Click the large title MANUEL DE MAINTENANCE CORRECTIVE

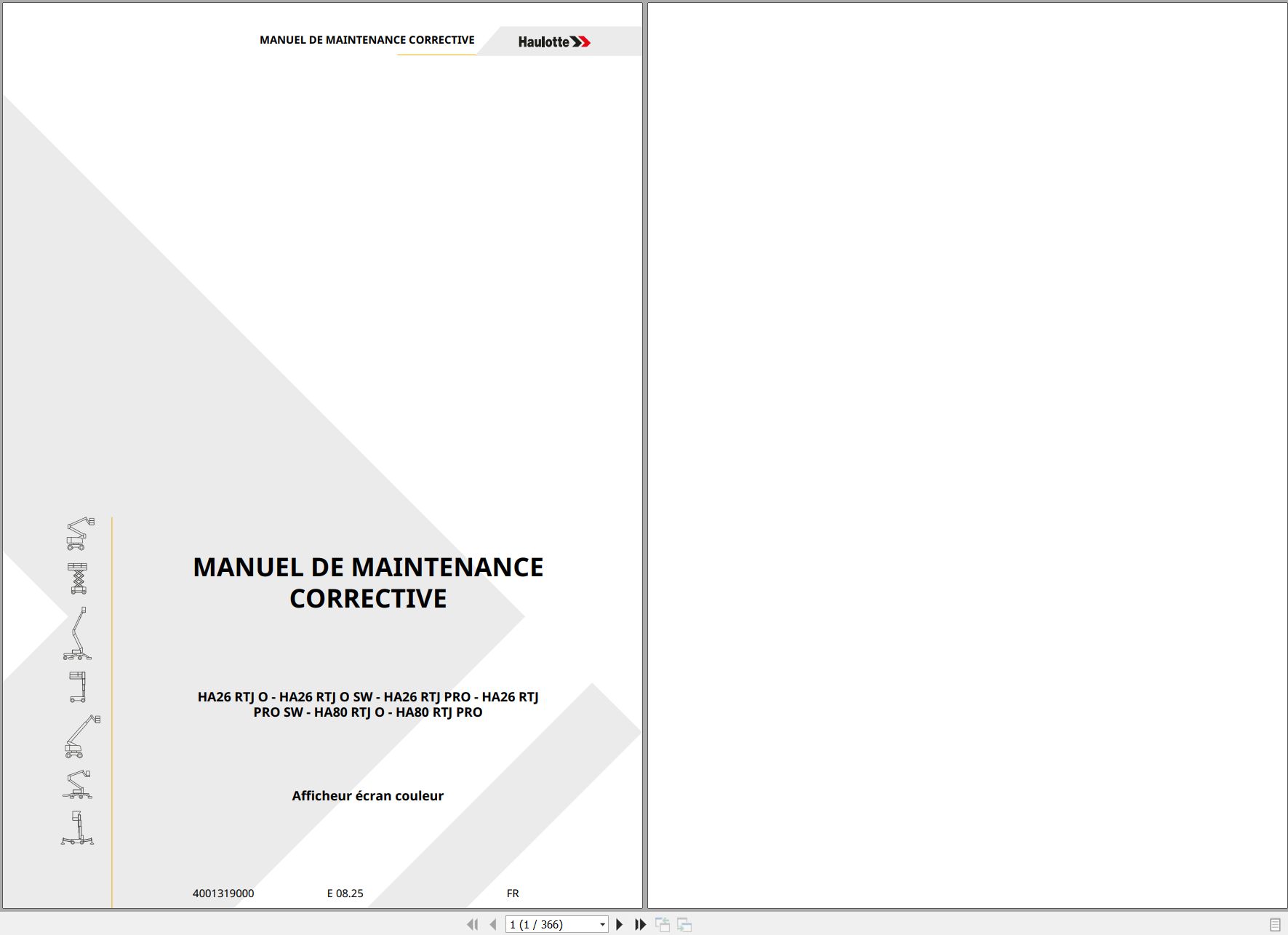pos(368,583)
